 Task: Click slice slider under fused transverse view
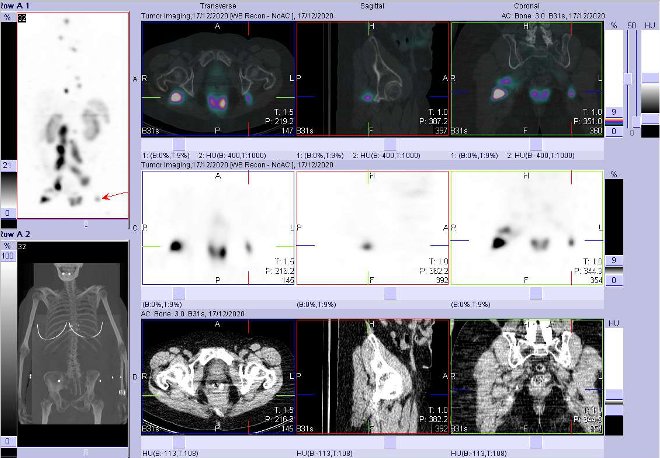tap(219, 144)
